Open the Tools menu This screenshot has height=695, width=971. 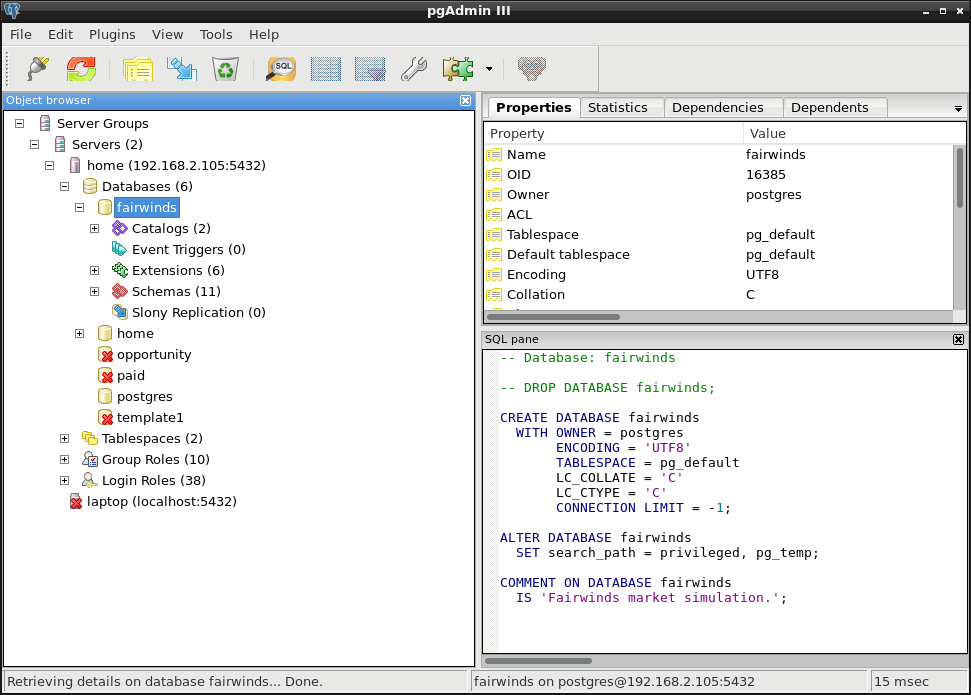click(216, 35)
